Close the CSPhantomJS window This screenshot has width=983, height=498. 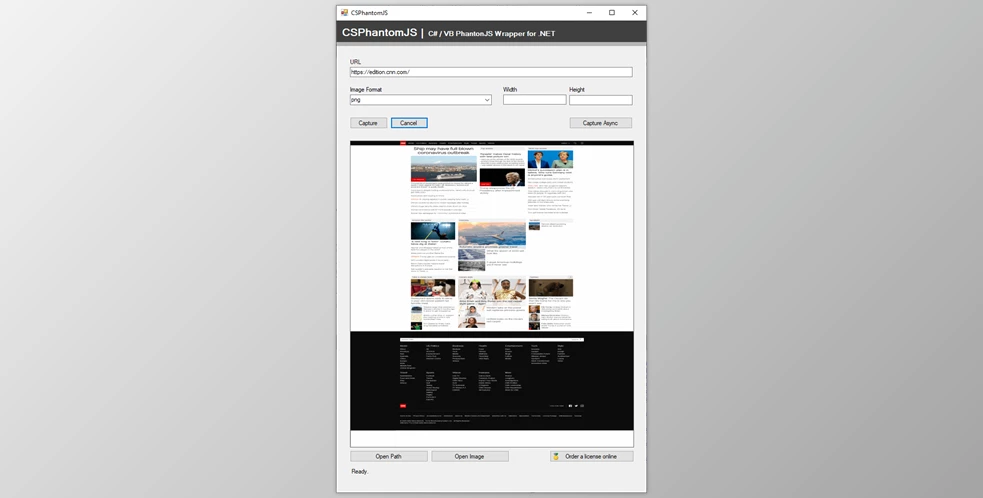pyautogui.click(x=634, y=13)
